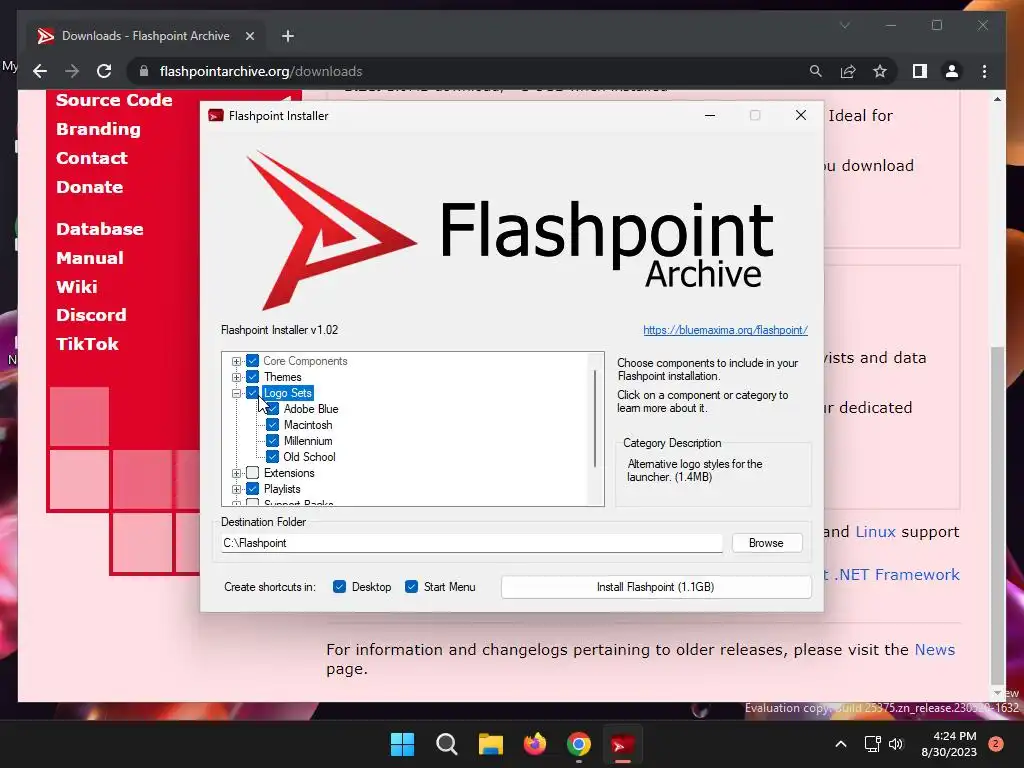
Task: Click the browser forward arrow
Action: pyautogui.click(x=72, y=71)
